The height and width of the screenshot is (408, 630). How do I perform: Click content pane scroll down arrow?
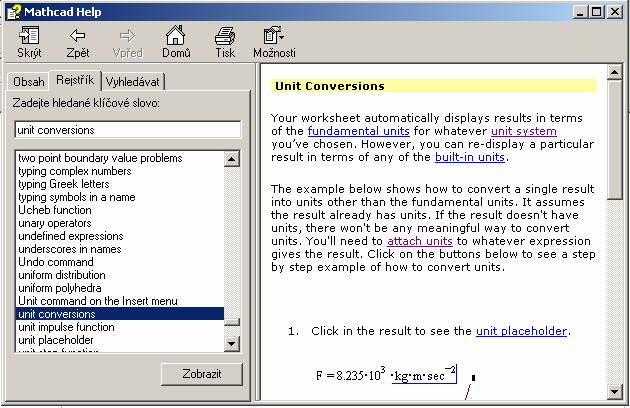pyautogui.click(x=614, y=392)
